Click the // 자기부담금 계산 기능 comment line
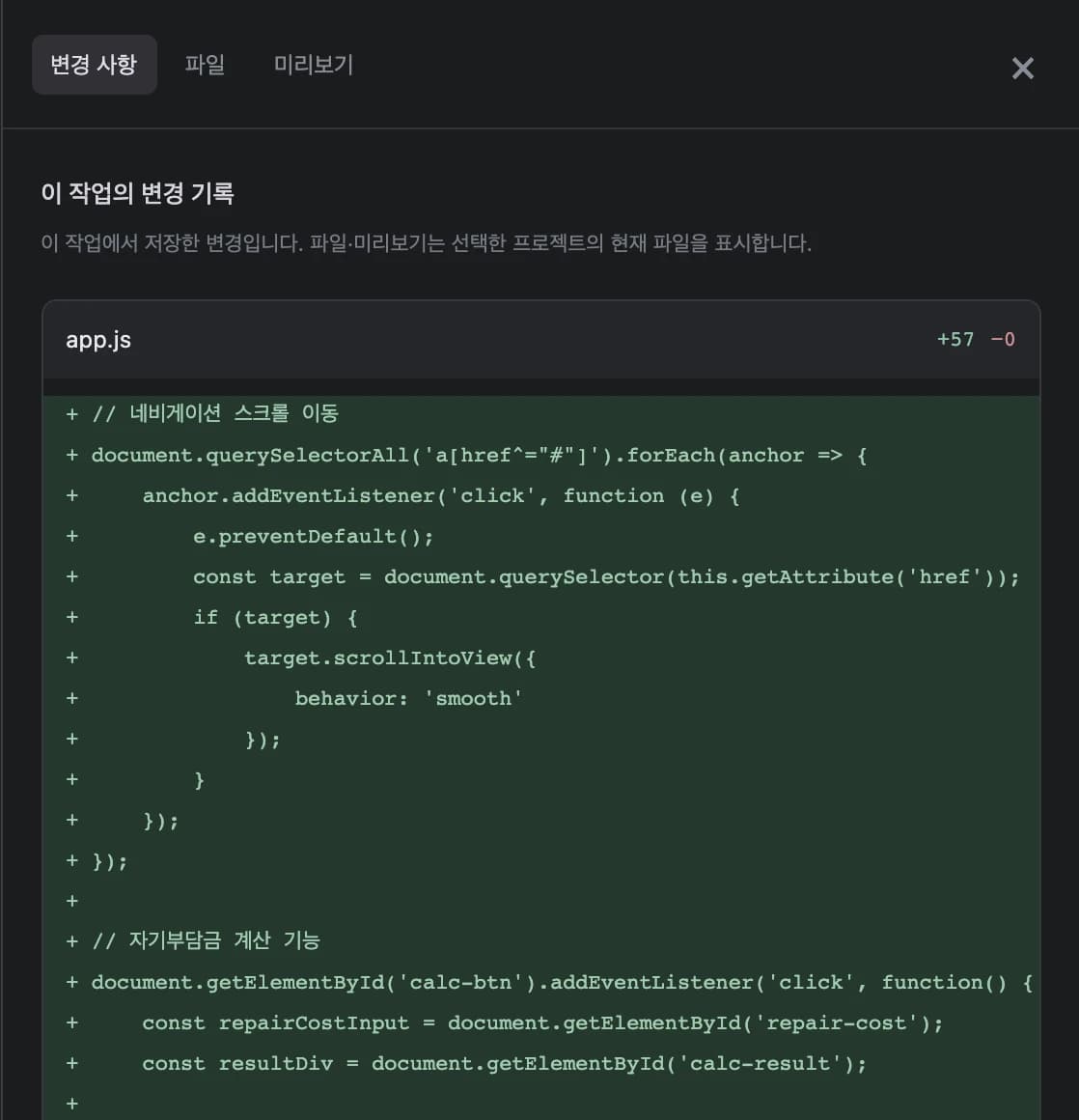This screenshot has height=1120, width=1079. point(540,941)
